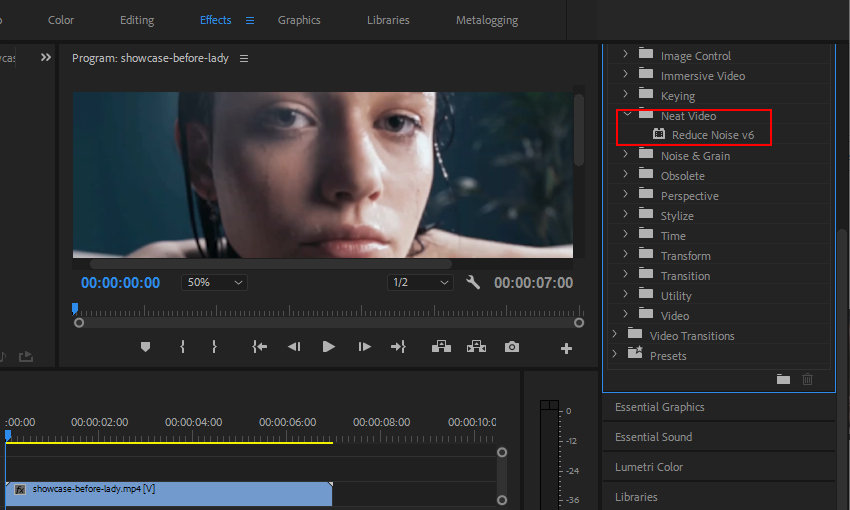Open Program panel hamburger menu
This screenshot has width=850, height=510.
244,59
